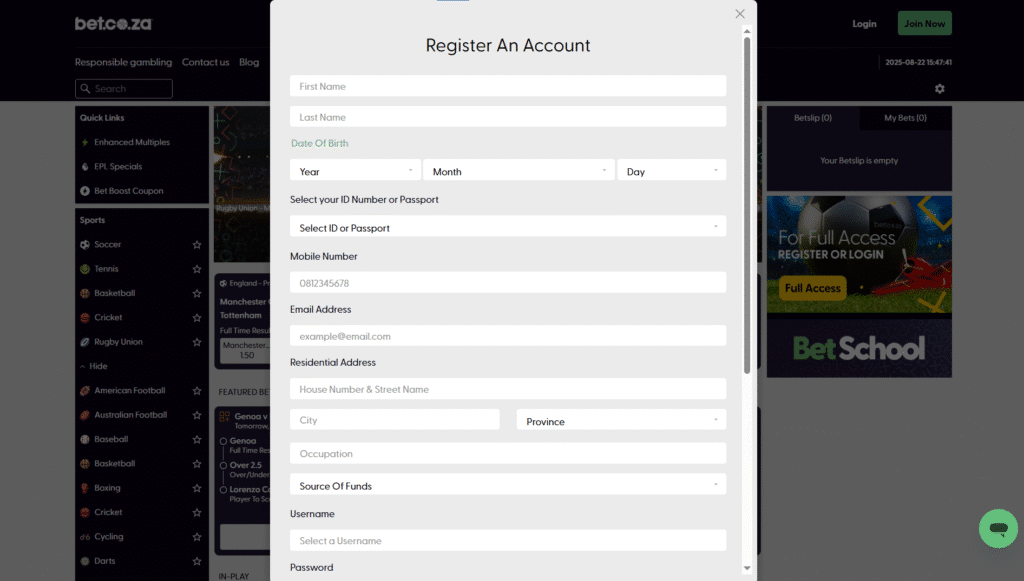Screen dimensions: 1024x581
Task: Toggle the star beside American Football
Action: click(197, 391)
